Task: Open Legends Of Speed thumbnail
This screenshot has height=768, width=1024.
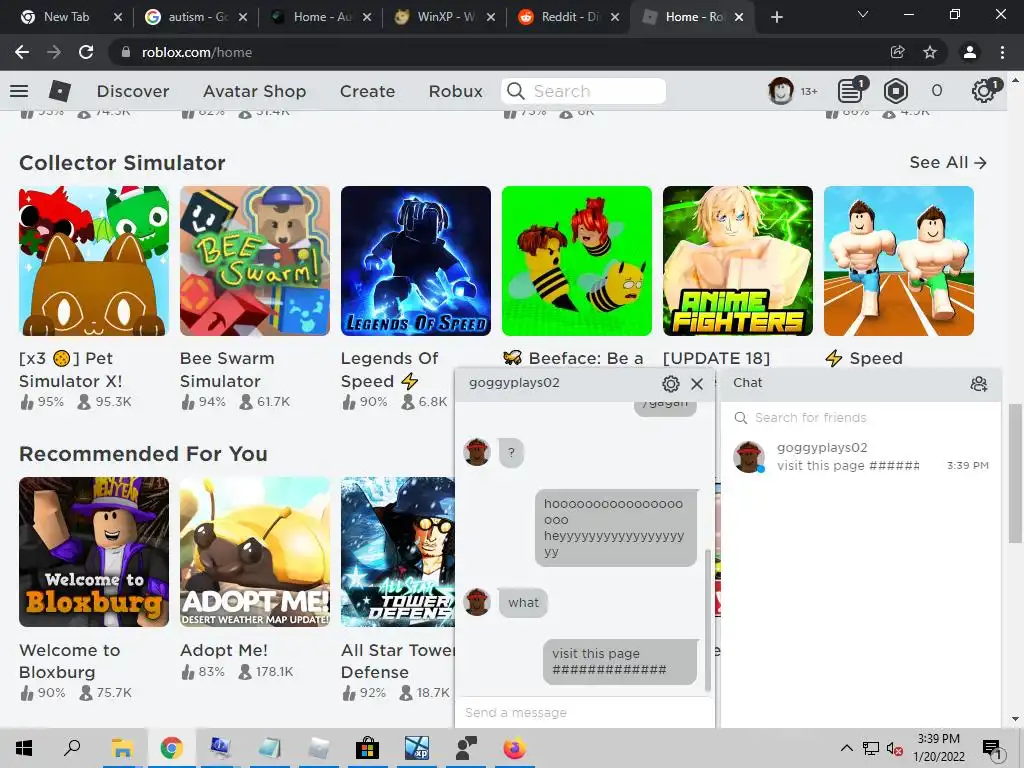Action: pos(416,261)
